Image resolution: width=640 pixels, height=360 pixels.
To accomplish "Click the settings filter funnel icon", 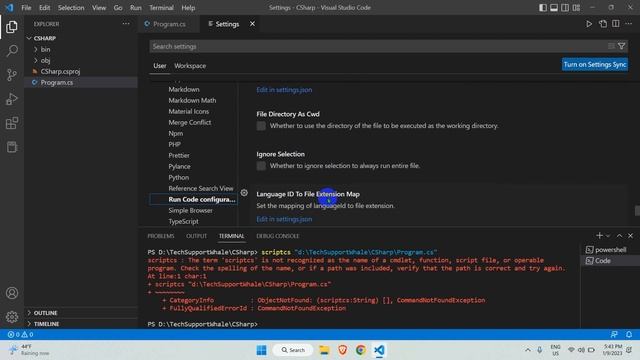I will tap(621, 46).
